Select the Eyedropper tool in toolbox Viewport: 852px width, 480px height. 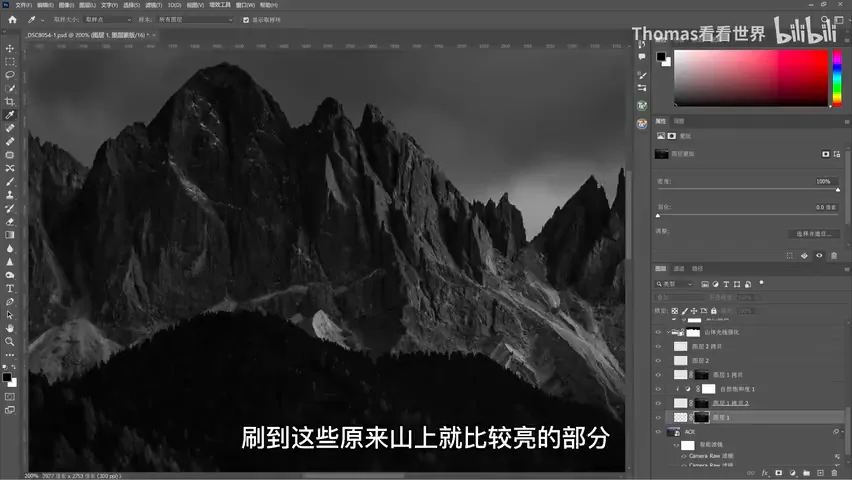pos(10,115)
